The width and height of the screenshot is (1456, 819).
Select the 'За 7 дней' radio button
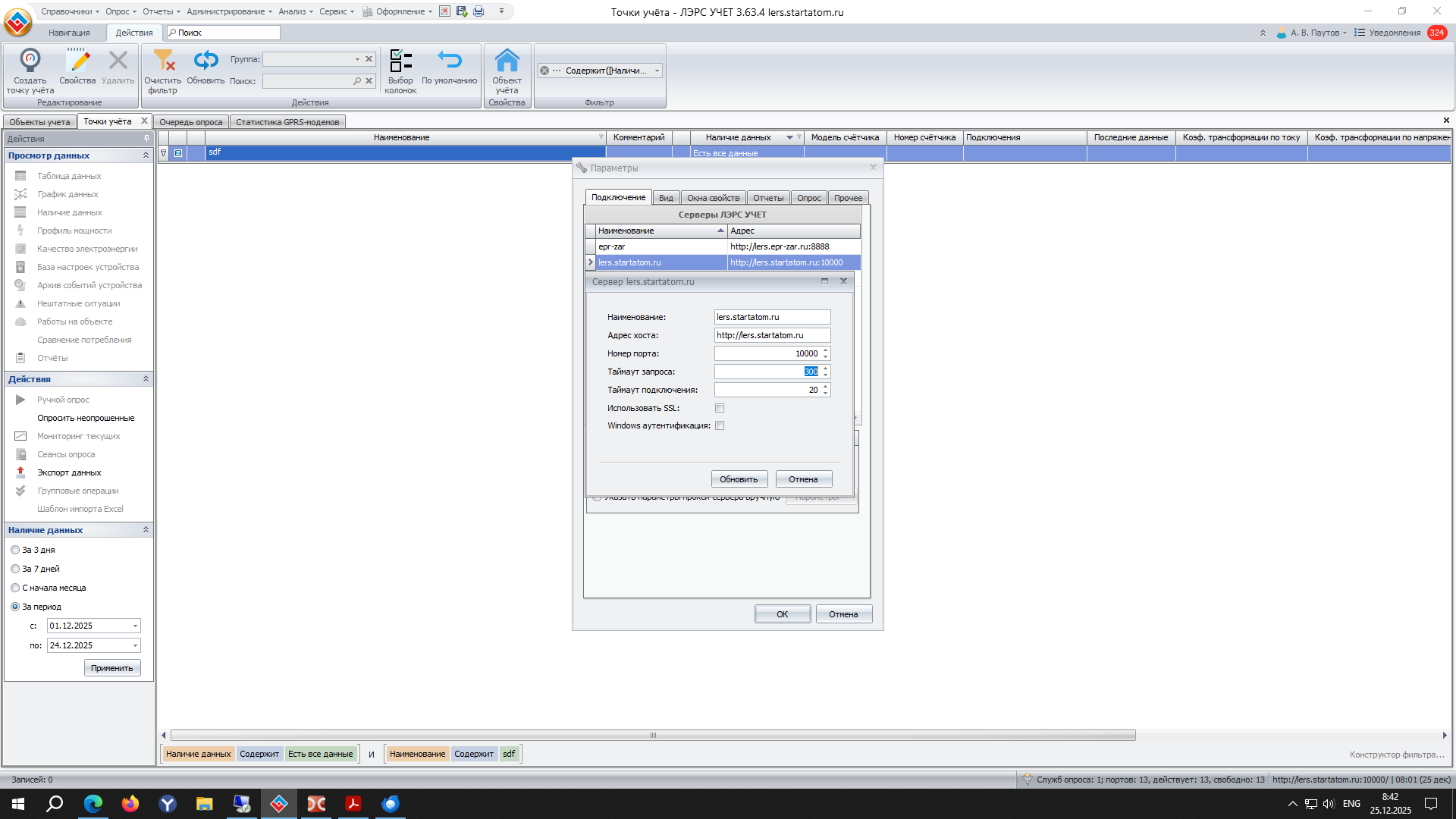point(15,569)
